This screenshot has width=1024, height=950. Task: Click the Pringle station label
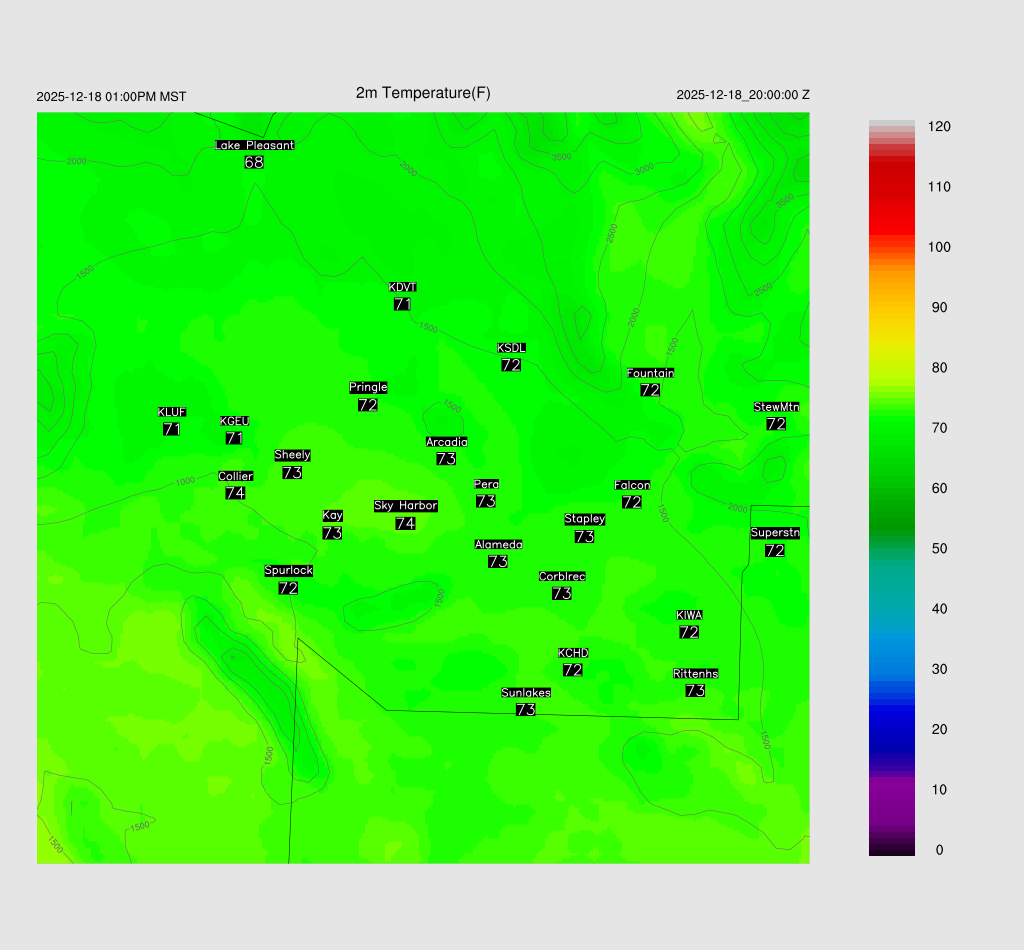coord(368,387)
